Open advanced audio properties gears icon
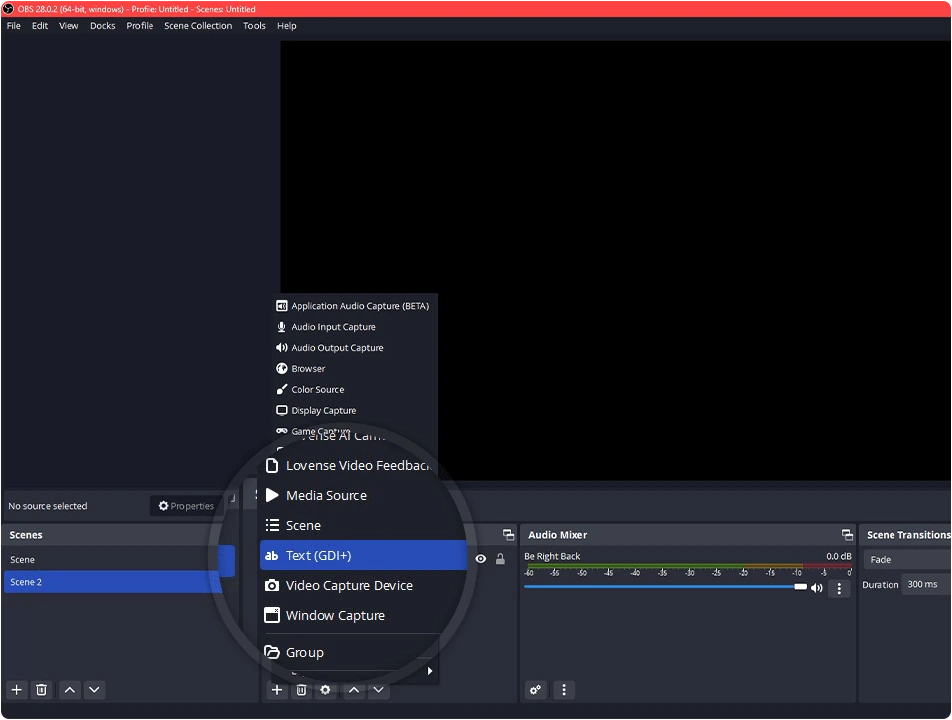This screenshot has height=720, width=952. pyautogui.click(x=536, y=690)
